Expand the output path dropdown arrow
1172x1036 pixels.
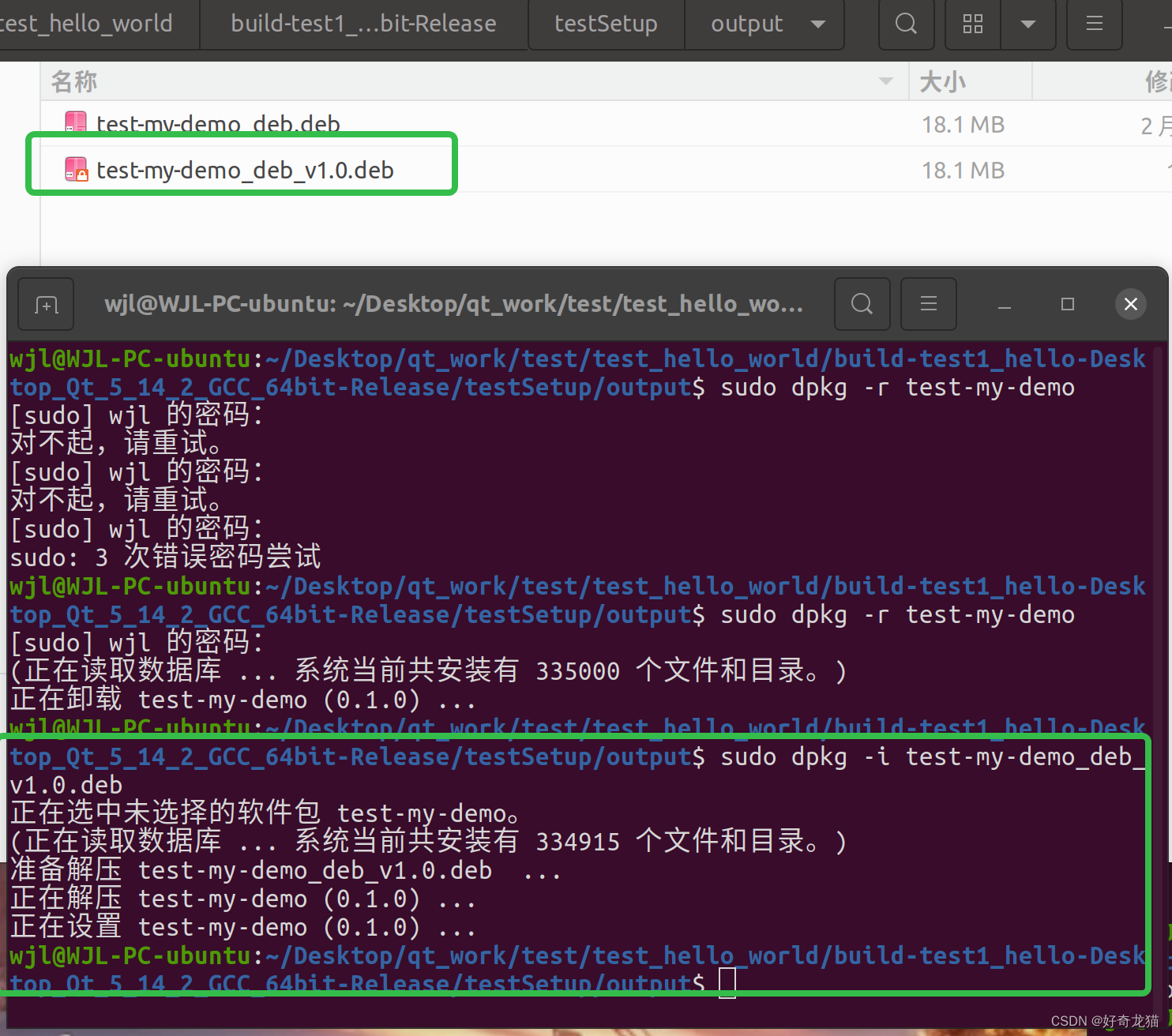[819, 24]
